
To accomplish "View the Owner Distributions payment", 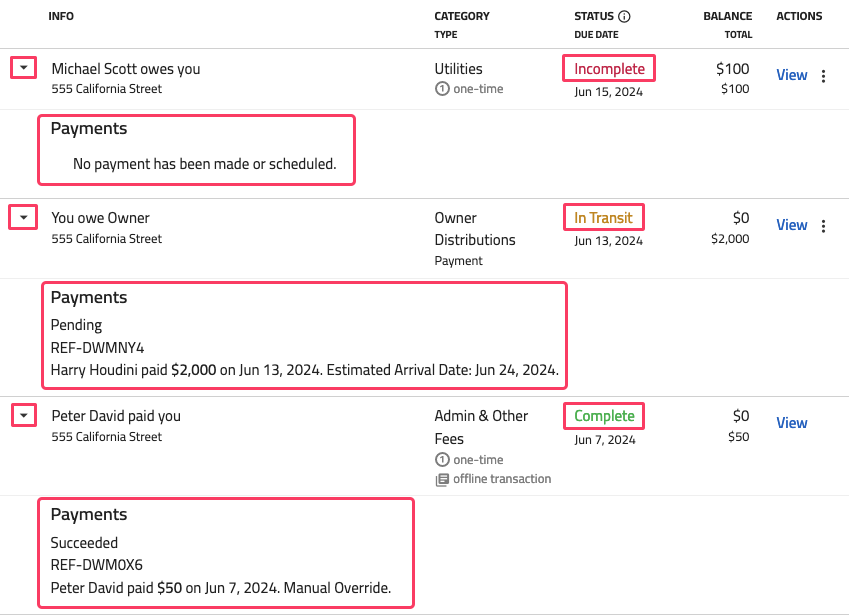I will 791,225.
